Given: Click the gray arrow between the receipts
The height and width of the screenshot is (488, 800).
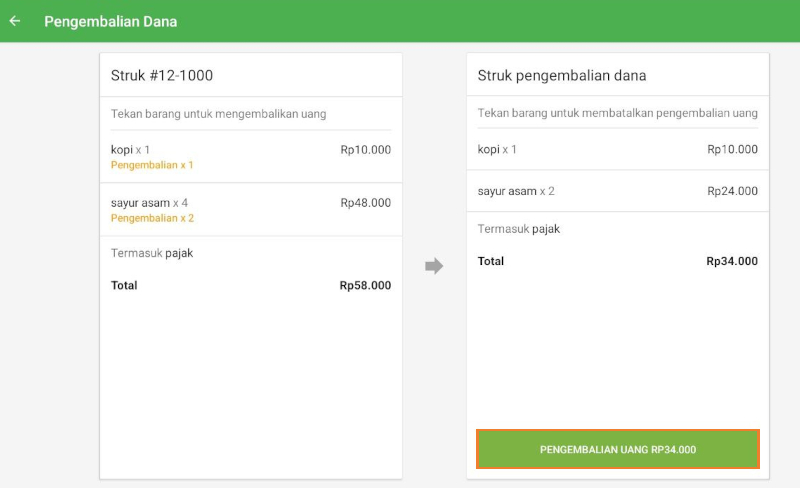Looking at the screenshot, I should (433, 266).
